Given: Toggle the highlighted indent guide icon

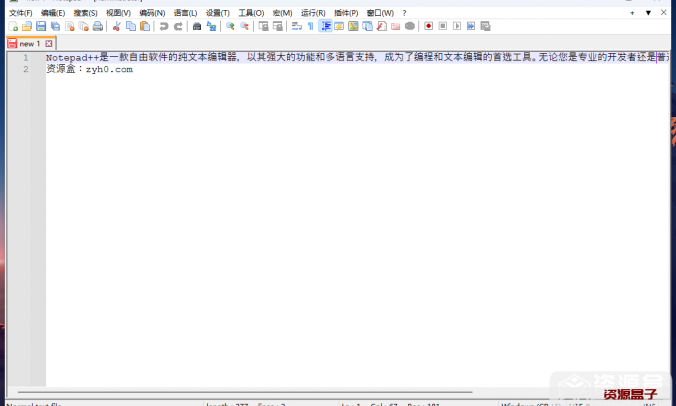Looking at the screenshot, I should 325,26.
